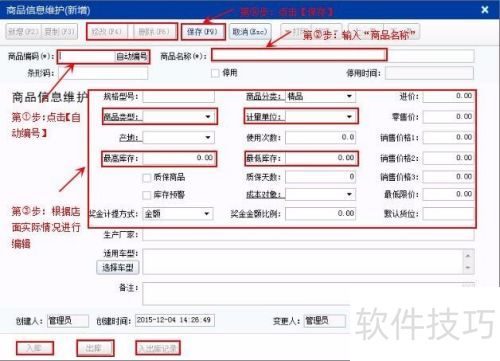Image resolution: width=500 pixels, height=361 pixels.
Task: Click the 奖金金额比例 field
Action: [320, 214]
